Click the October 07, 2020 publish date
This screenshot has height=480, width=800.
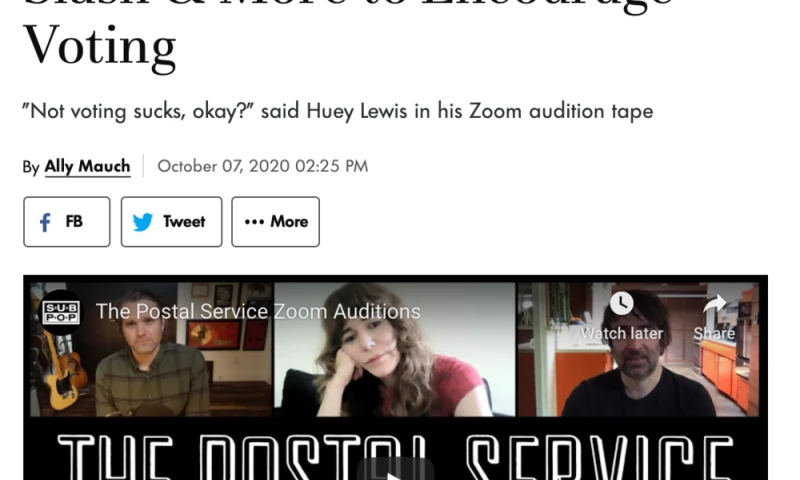(x=262, y=166)
